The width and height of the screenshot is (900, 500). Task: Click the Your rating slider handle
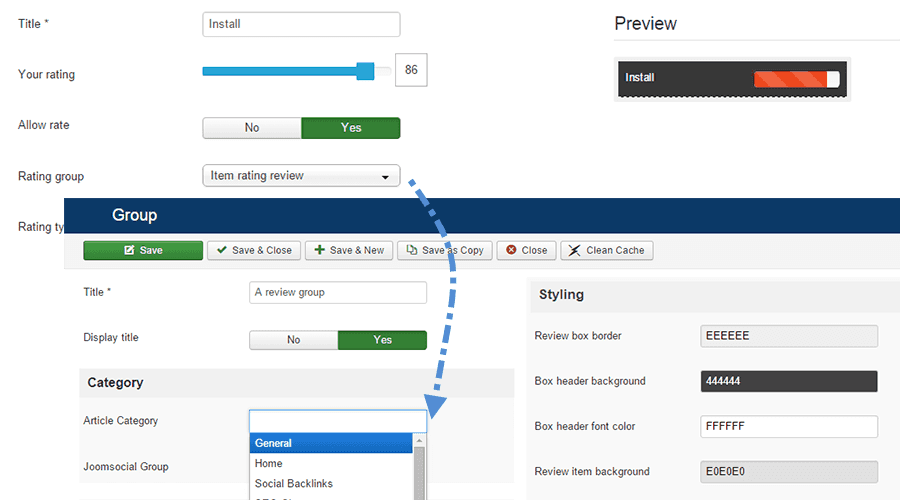coord(365,70)
